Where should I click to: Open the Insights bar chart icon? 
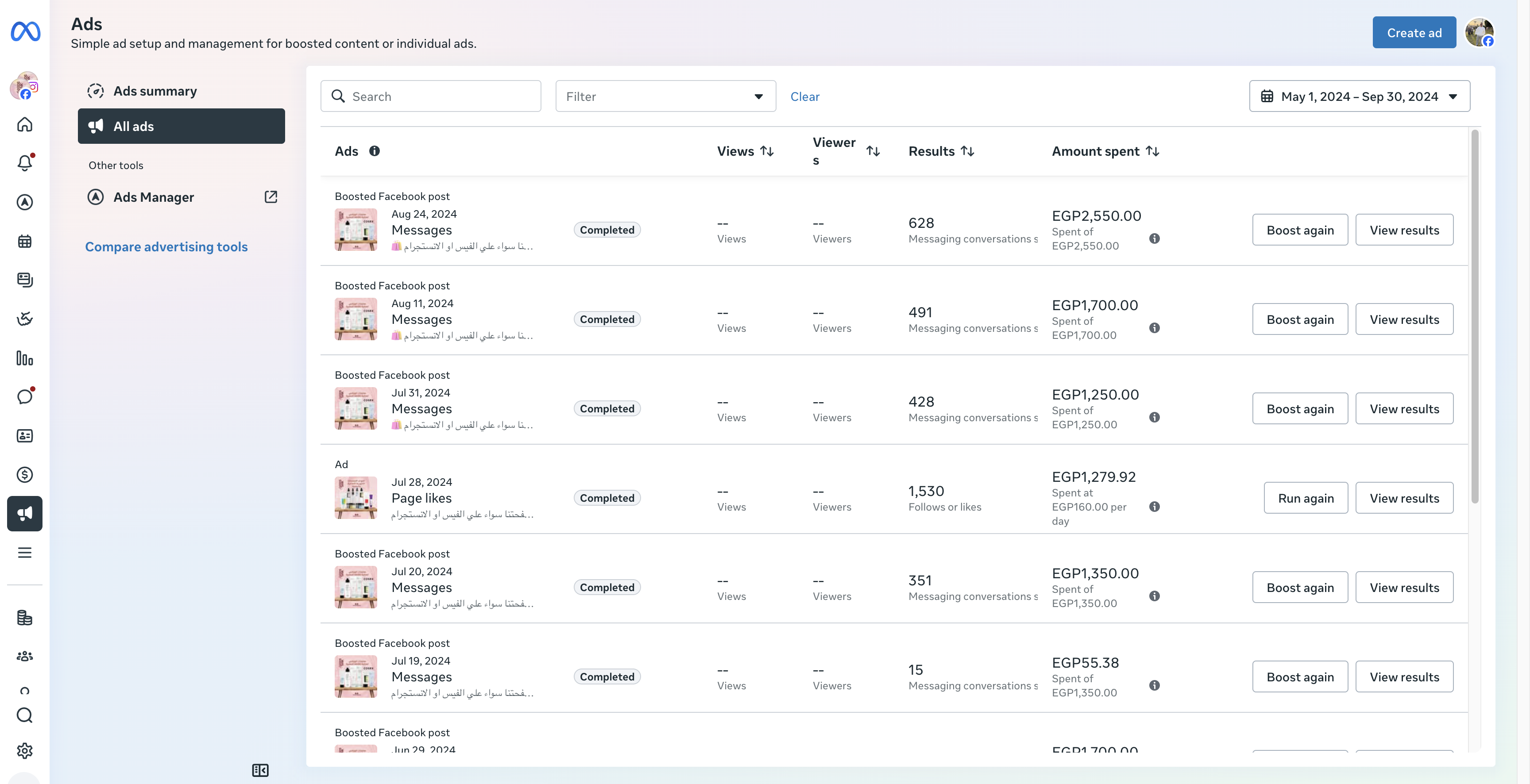(x=24, y=358)
